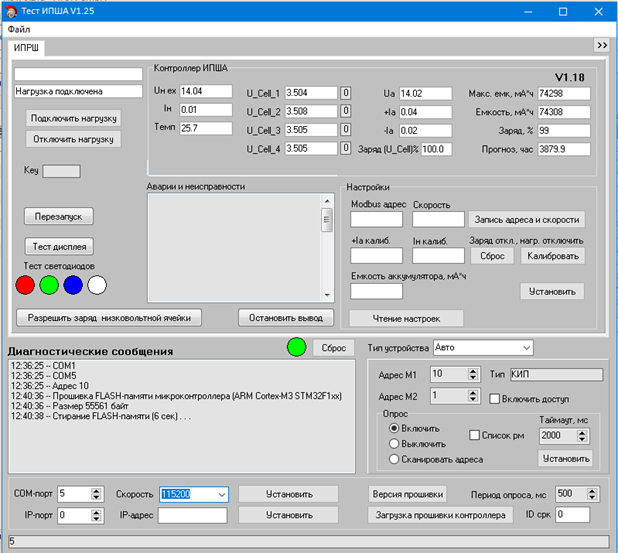Click the white LED test circle
The image size is (618, 553).
97,285
